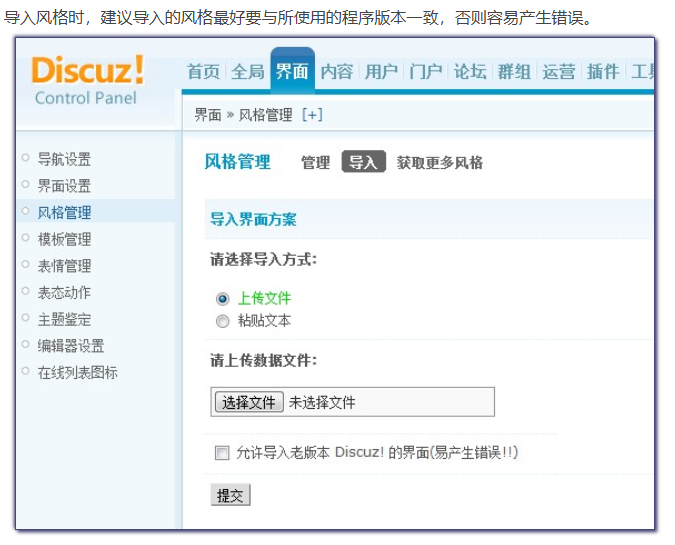The width and height of the screenshot is (675, 545).
Task: Click the Discuz! Control Panel logo
Action: [x=88, y=79]
